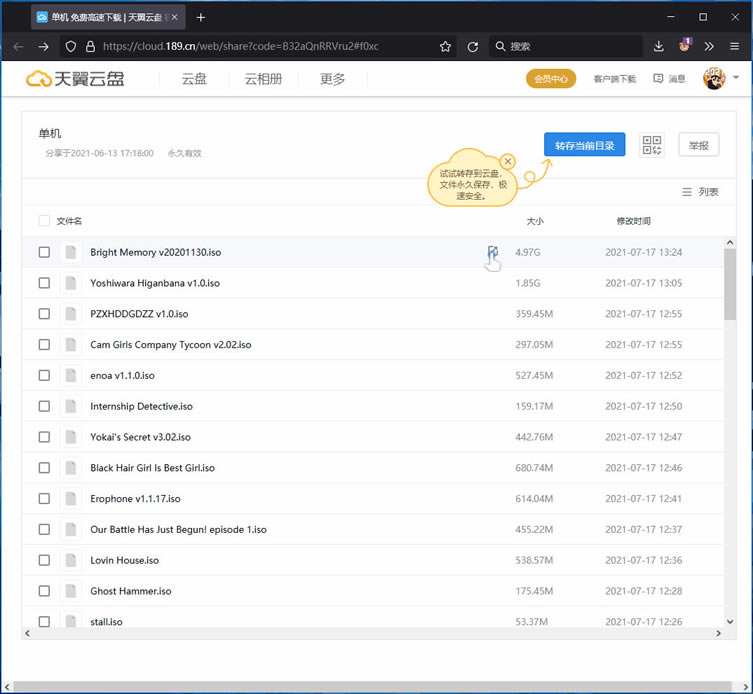This screenshot has height=694, width=753.
Task: Click the file icon of Lovin House.iso
Action: [x=71, y=560]
